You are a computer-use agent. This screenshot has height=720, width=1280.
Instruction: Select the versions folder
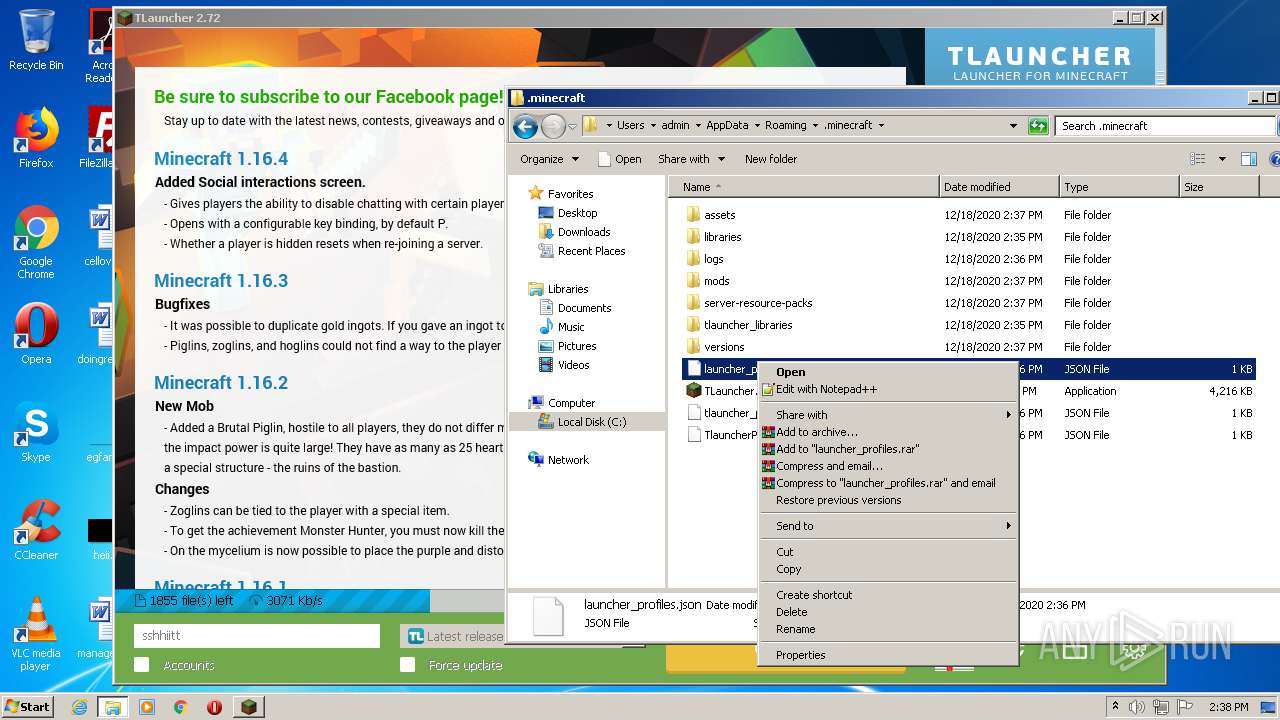click(x=724, y=347)
